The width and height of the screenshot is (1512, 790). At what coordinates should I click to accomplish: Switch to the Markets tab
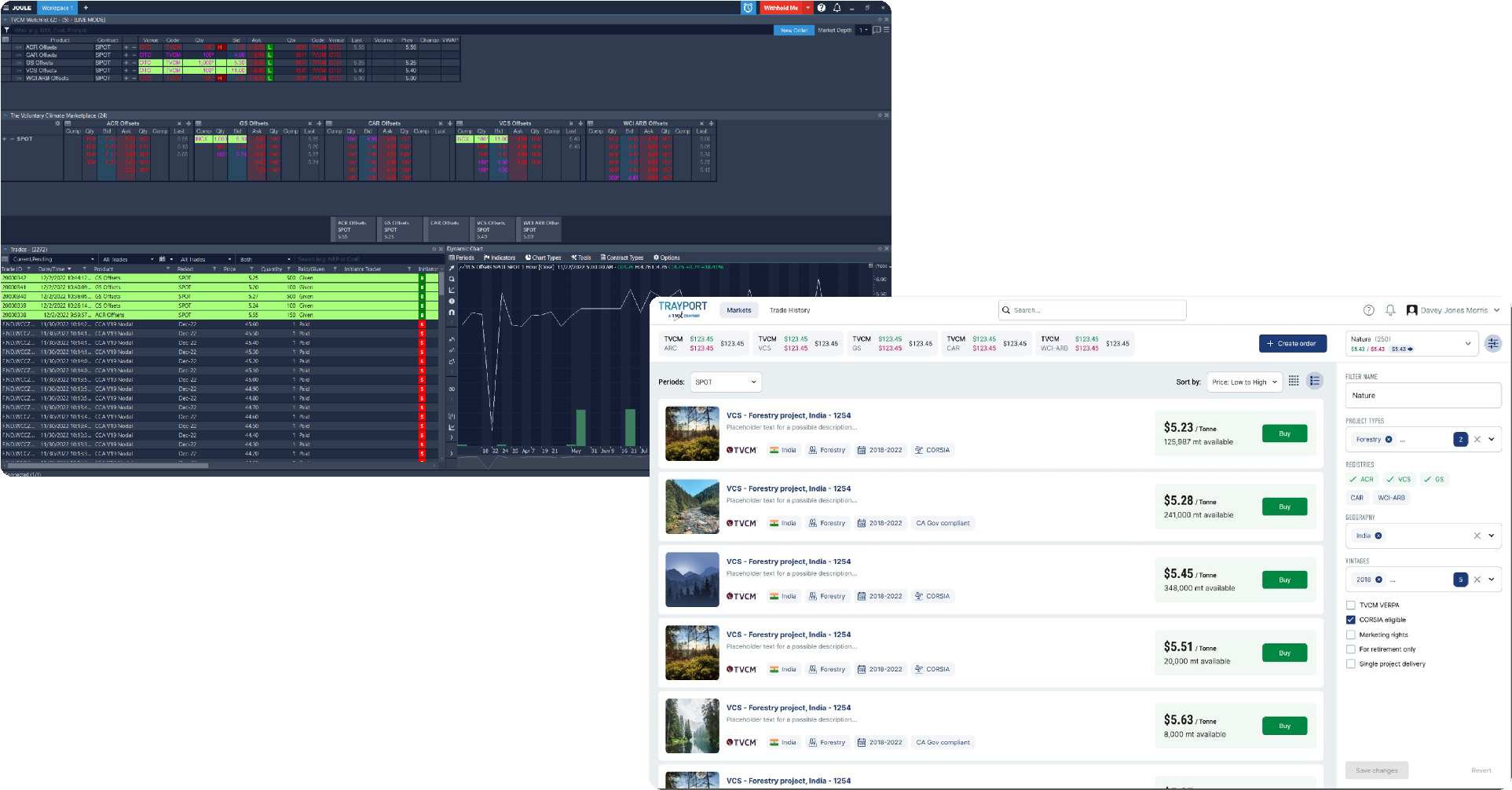739,310
